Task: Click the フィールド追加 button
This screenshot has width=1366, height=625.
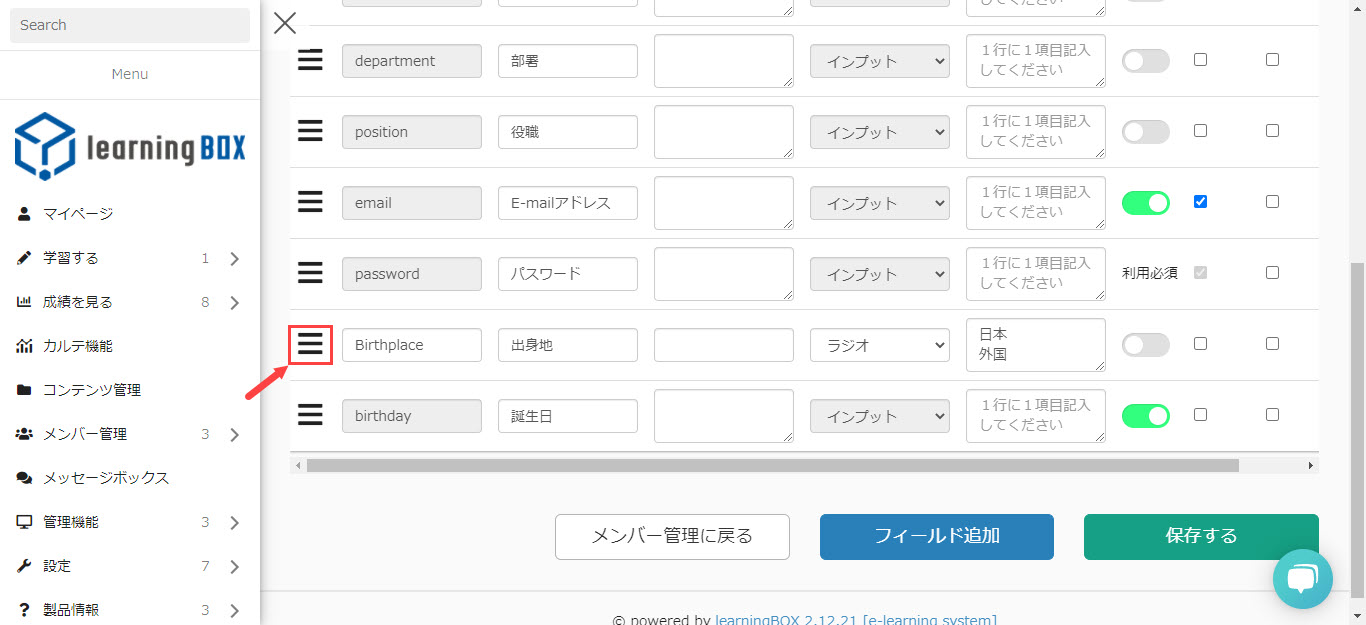Action: click(937, 537)
